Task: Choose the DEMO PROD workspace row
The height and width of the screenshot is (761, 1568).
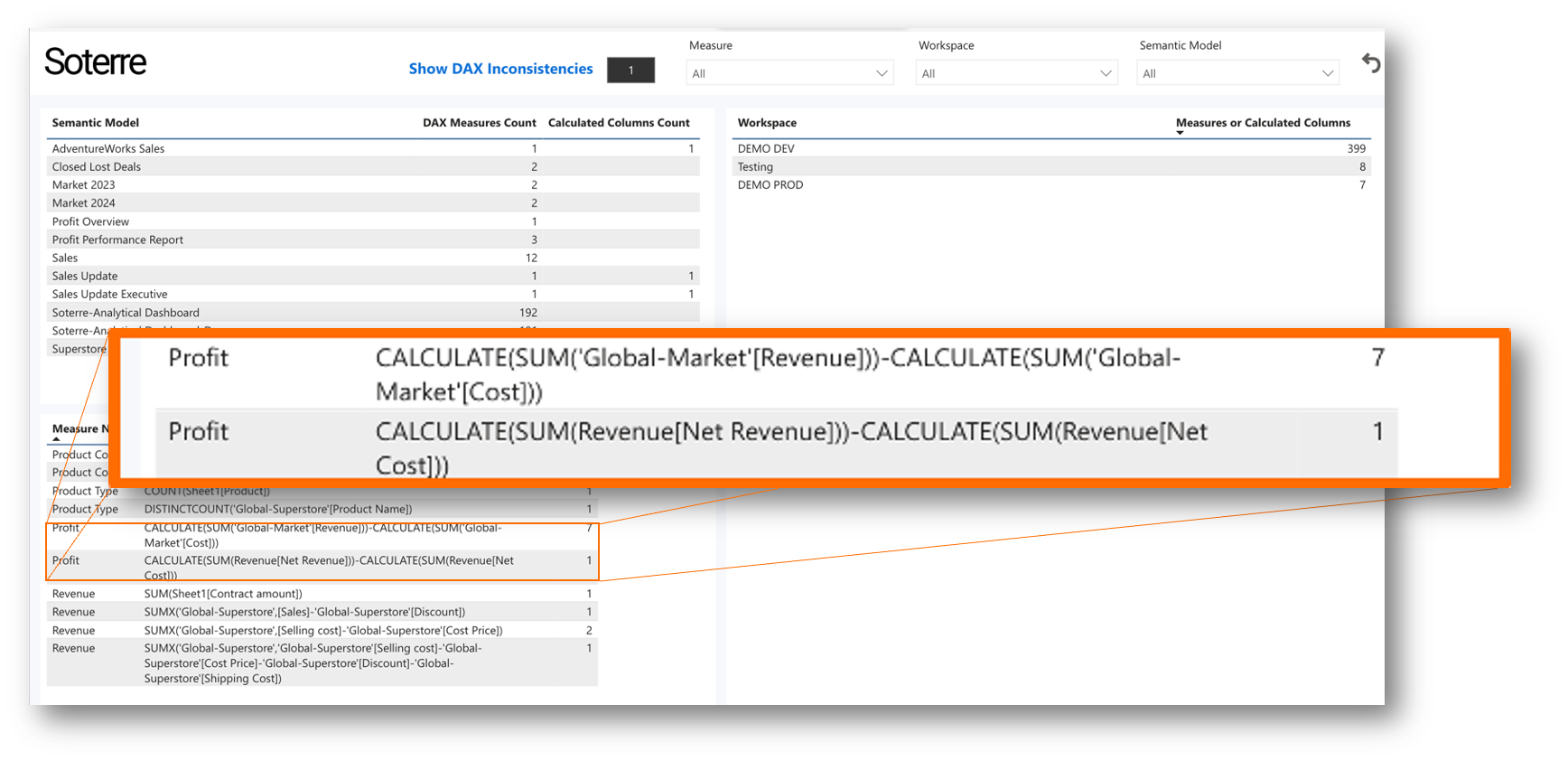Action: coord(770,185)
